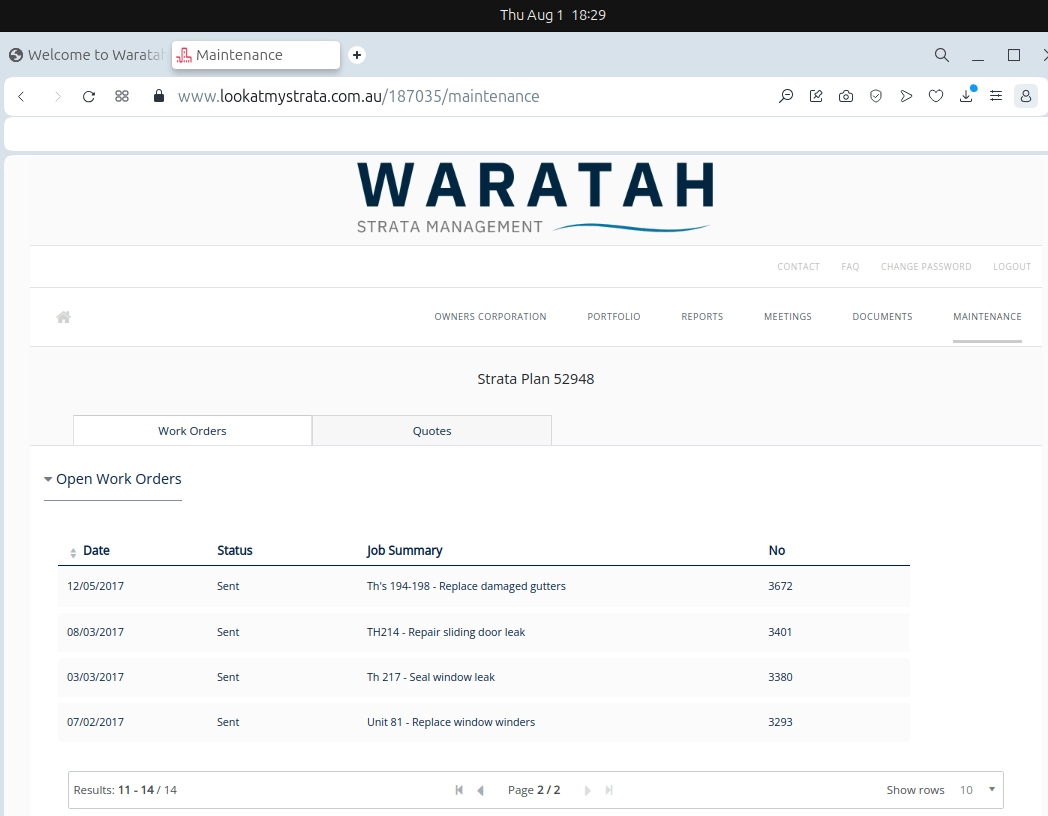Open the Contact link
Screen dimensions: 1048x816
pyautogui.click(x=798, y=267)
